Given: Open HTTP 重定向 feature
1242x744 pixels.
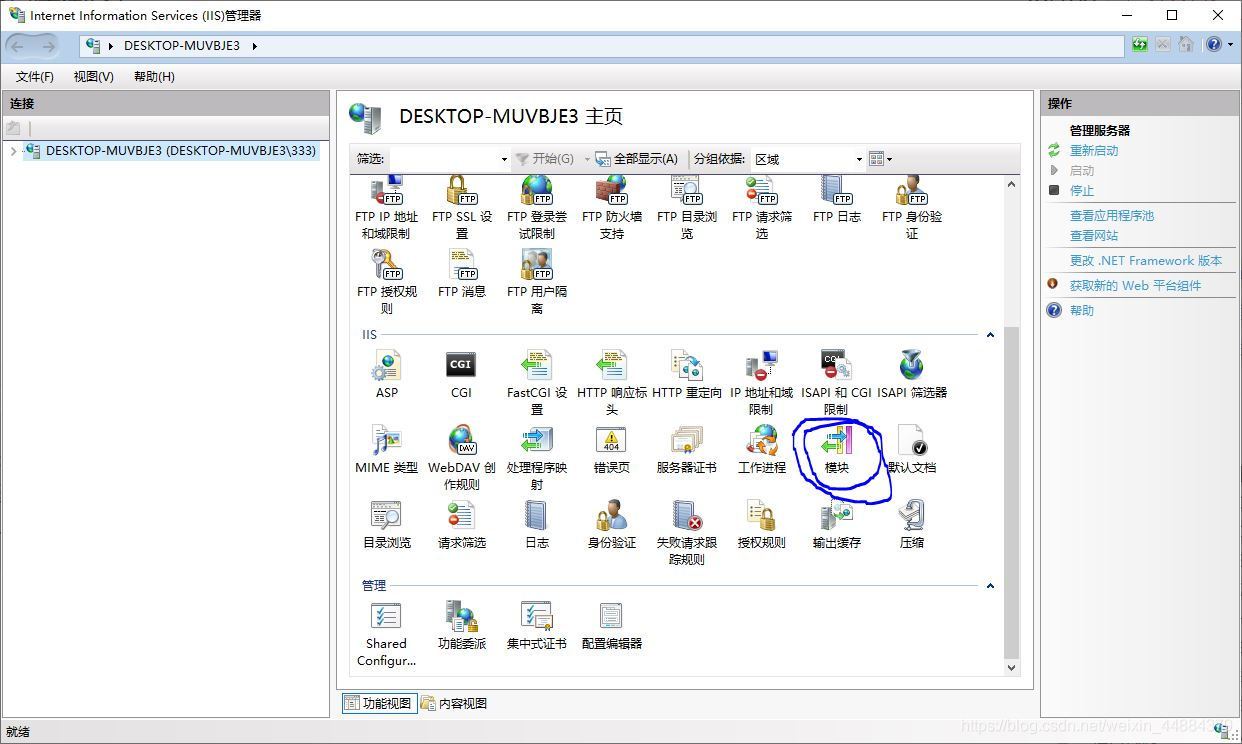Looking at the screenshot, I should click(x=686, y=374).
